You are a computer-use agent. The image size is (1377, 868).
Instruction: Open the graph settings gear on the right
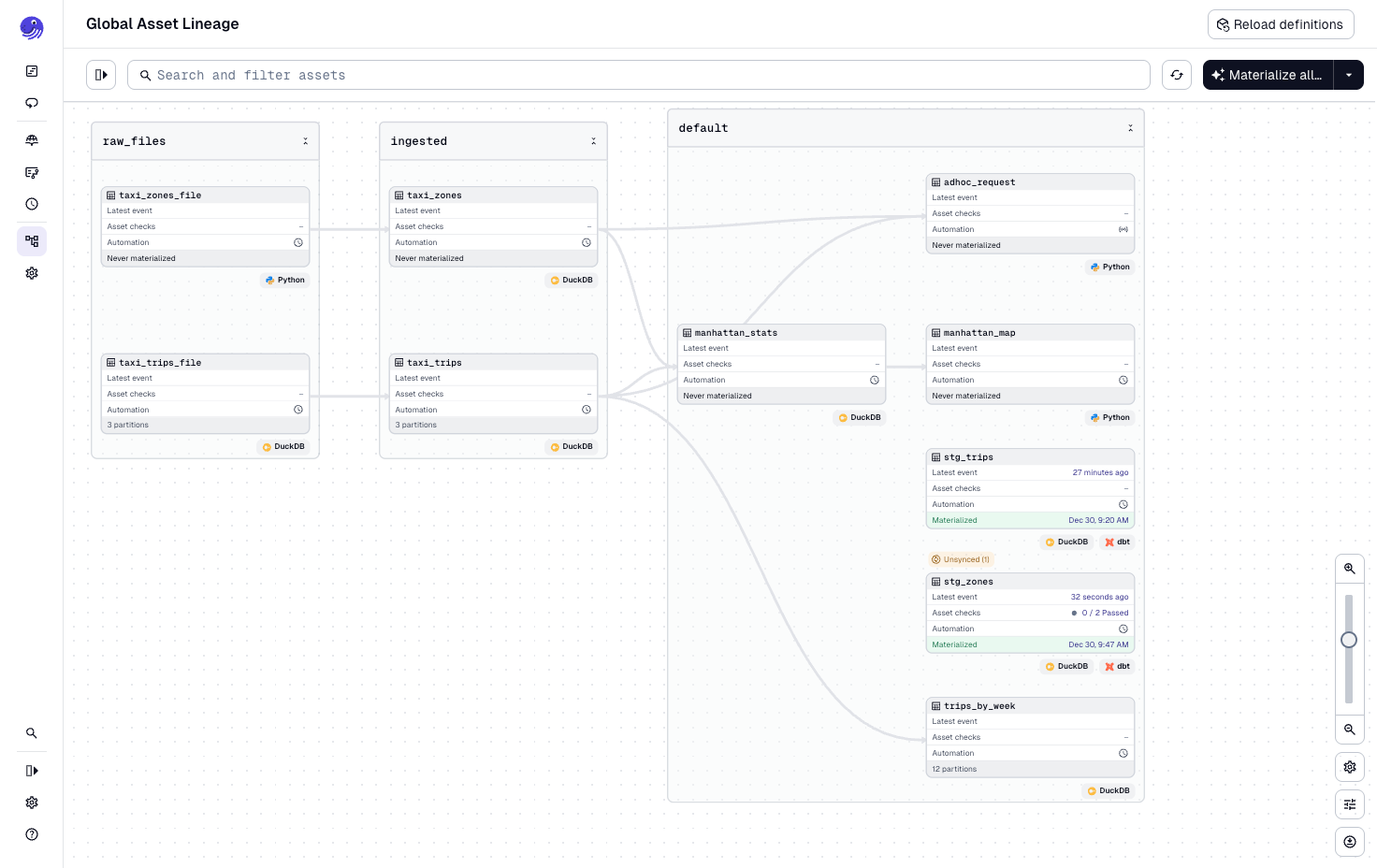pyautogui.click(x=1350, y=767)
